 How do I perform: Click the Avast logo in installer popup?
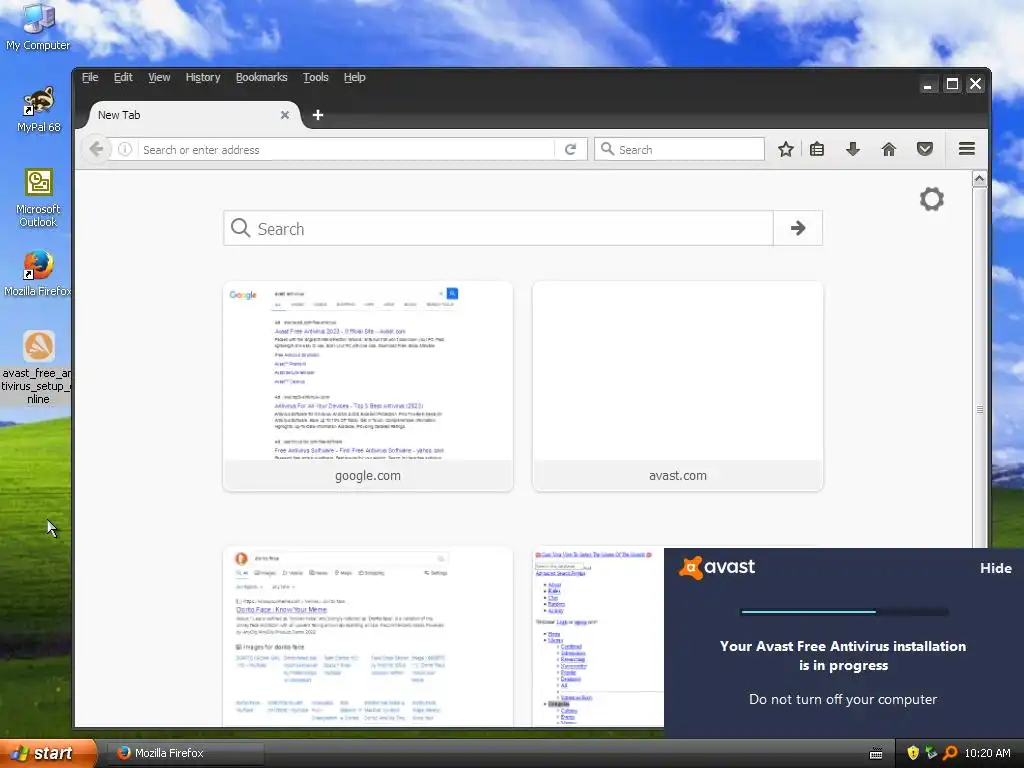click(717, 567)
